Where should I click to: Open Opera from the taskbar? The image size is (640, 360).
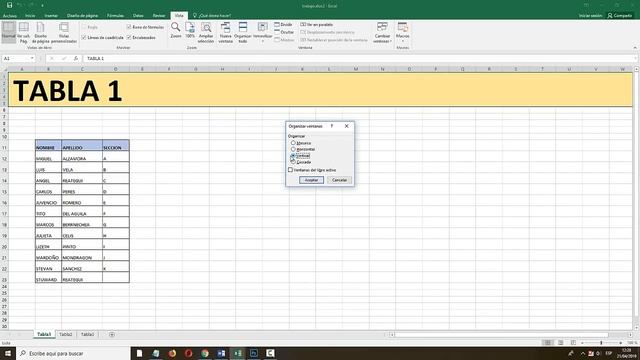pyautogui.click(x=188, y=353)
